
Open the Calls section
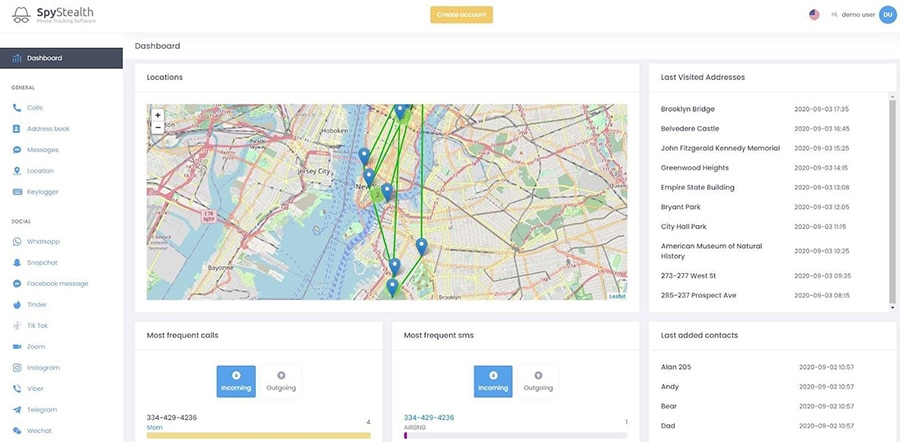click(35, 108)
